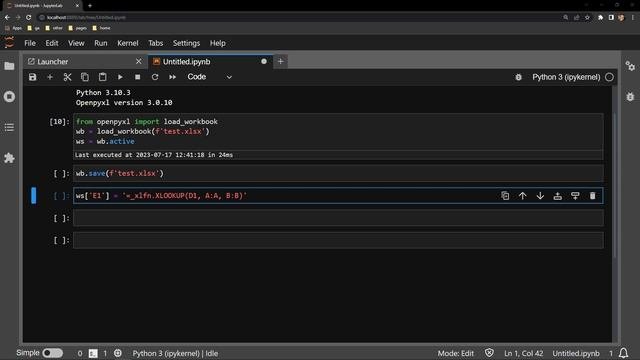This screenshot has width=640, height=360.
Task: Click Ln 1, Col 42 cursor position
Action: (x=523, y=353)
